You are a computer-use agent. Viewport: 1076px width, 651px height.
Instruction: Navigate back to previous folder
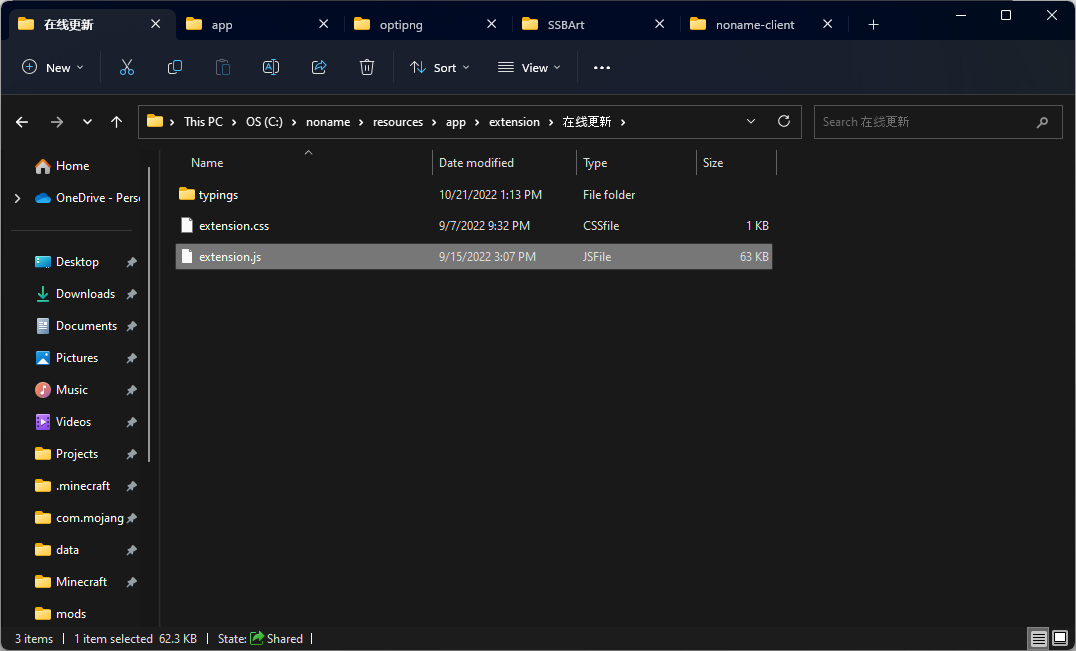23,122
